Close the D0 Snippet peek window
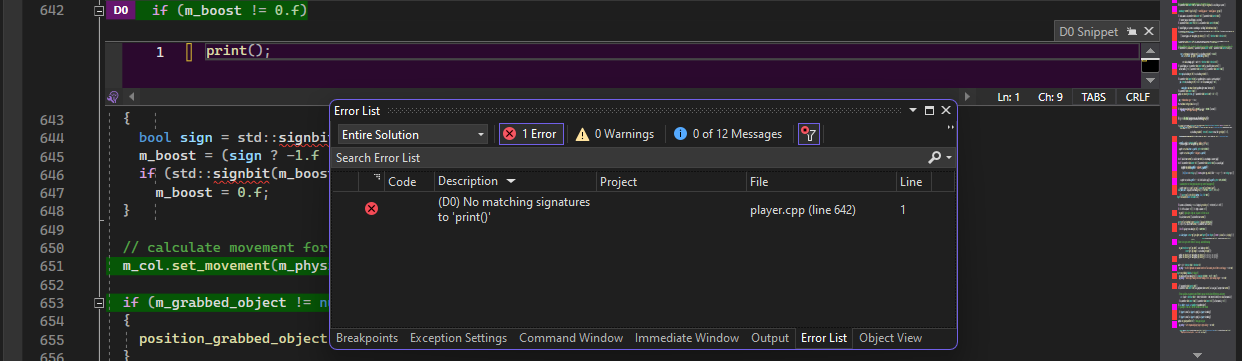1242x361 pixels. coord(1149,32)
